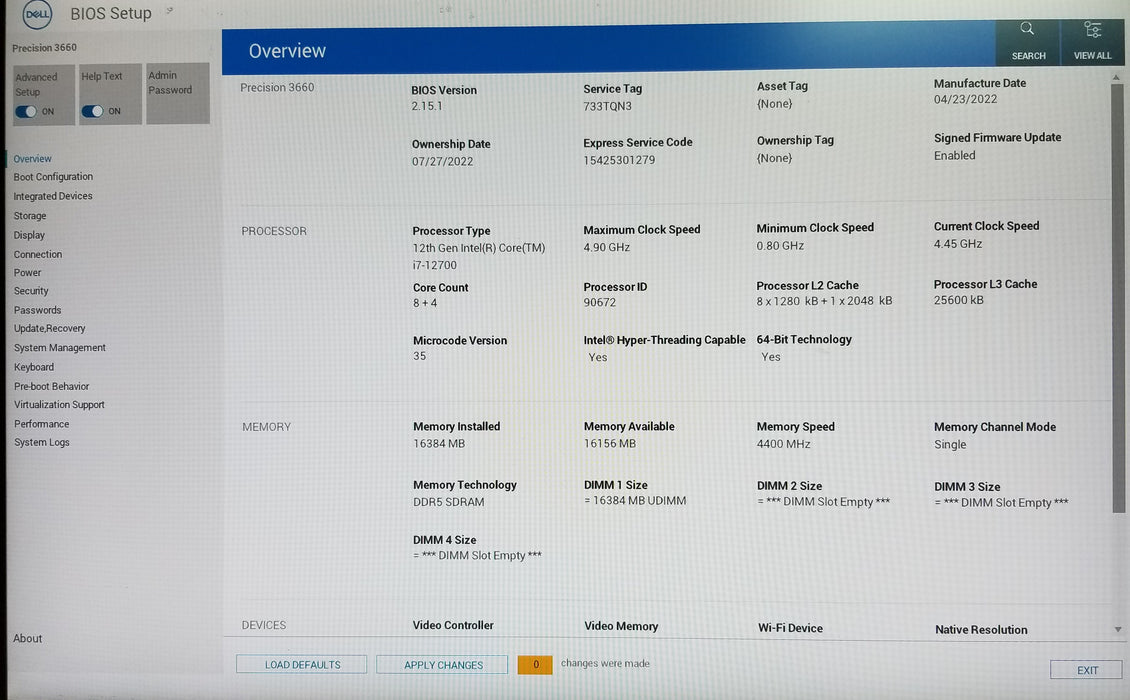Open Update,Recovery section
1130x700 pixels.
(x=50, y=328)
